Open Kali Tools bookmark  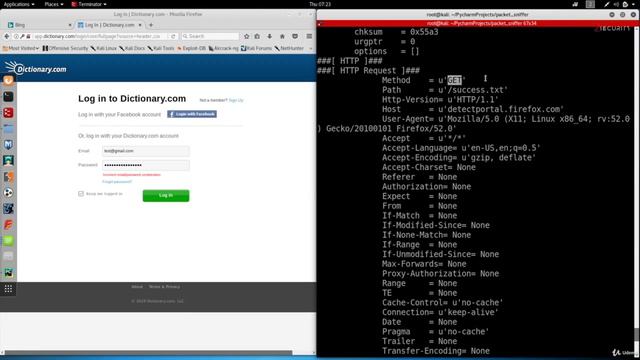coord(161,48)
